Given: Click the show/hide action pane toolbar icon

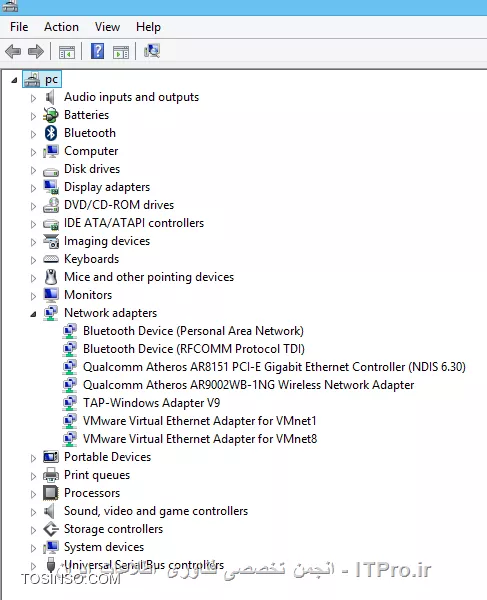Looking at the screenshot, I should tap(121, 52).
